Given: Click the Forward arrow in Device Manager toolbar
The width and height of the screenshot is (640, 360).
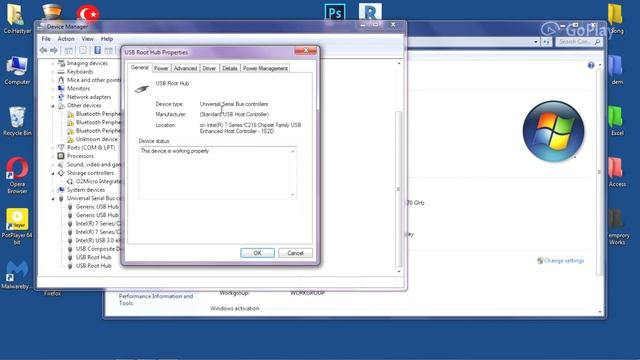Looking at the screenshot, I should point(54,50).
